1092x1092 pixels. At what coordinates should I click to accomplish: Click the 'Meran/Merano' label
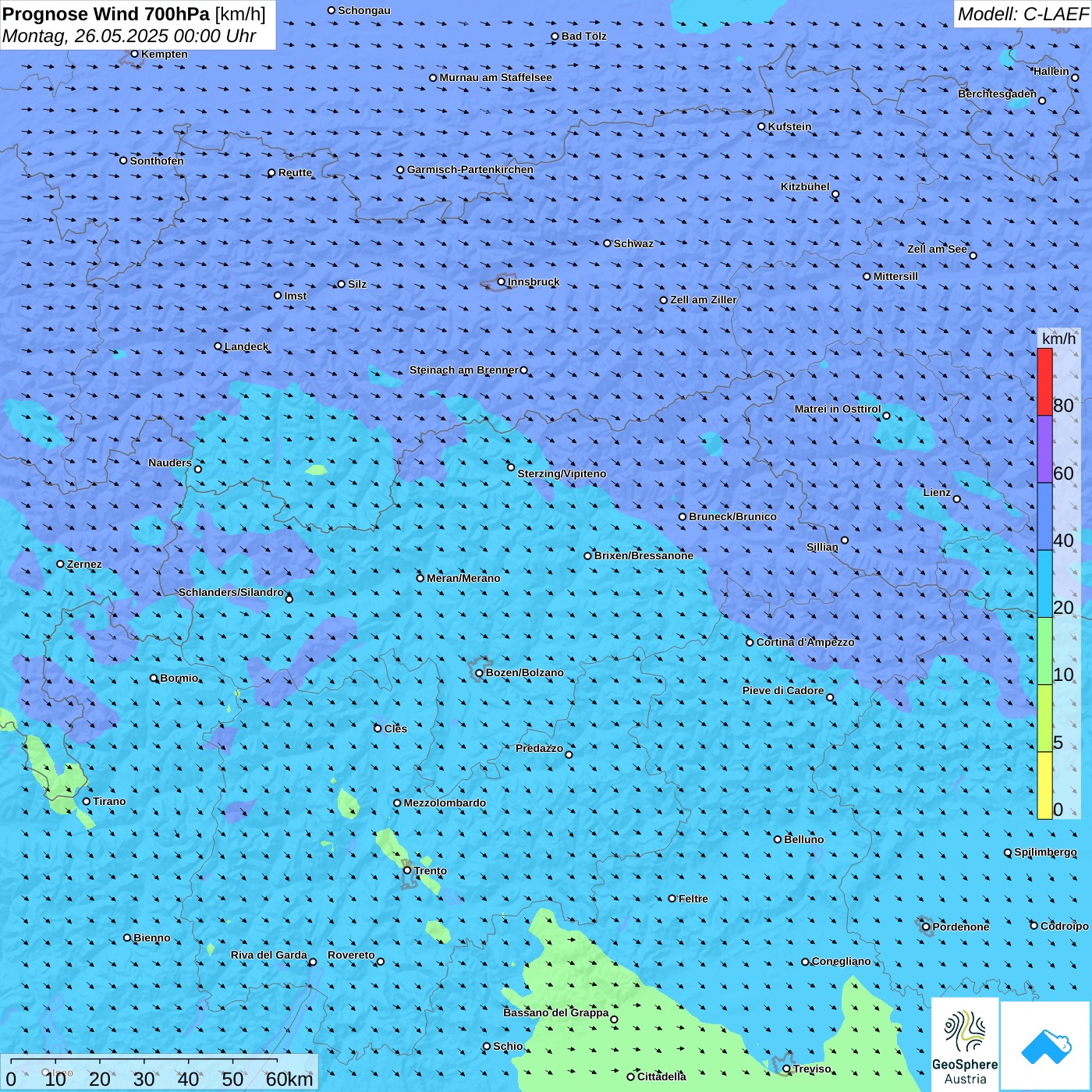pyautogui.click(x=463, y=578)
